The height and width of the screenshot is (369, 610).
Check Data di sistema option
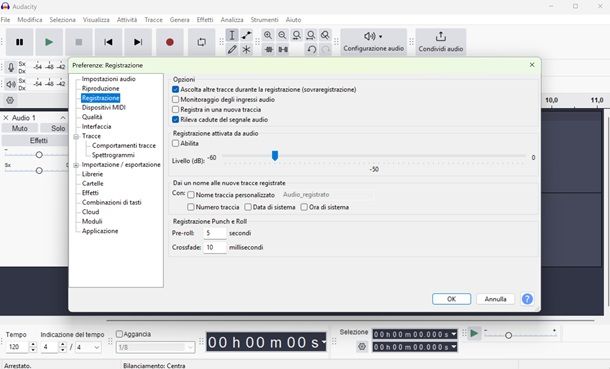coord(248,207)
